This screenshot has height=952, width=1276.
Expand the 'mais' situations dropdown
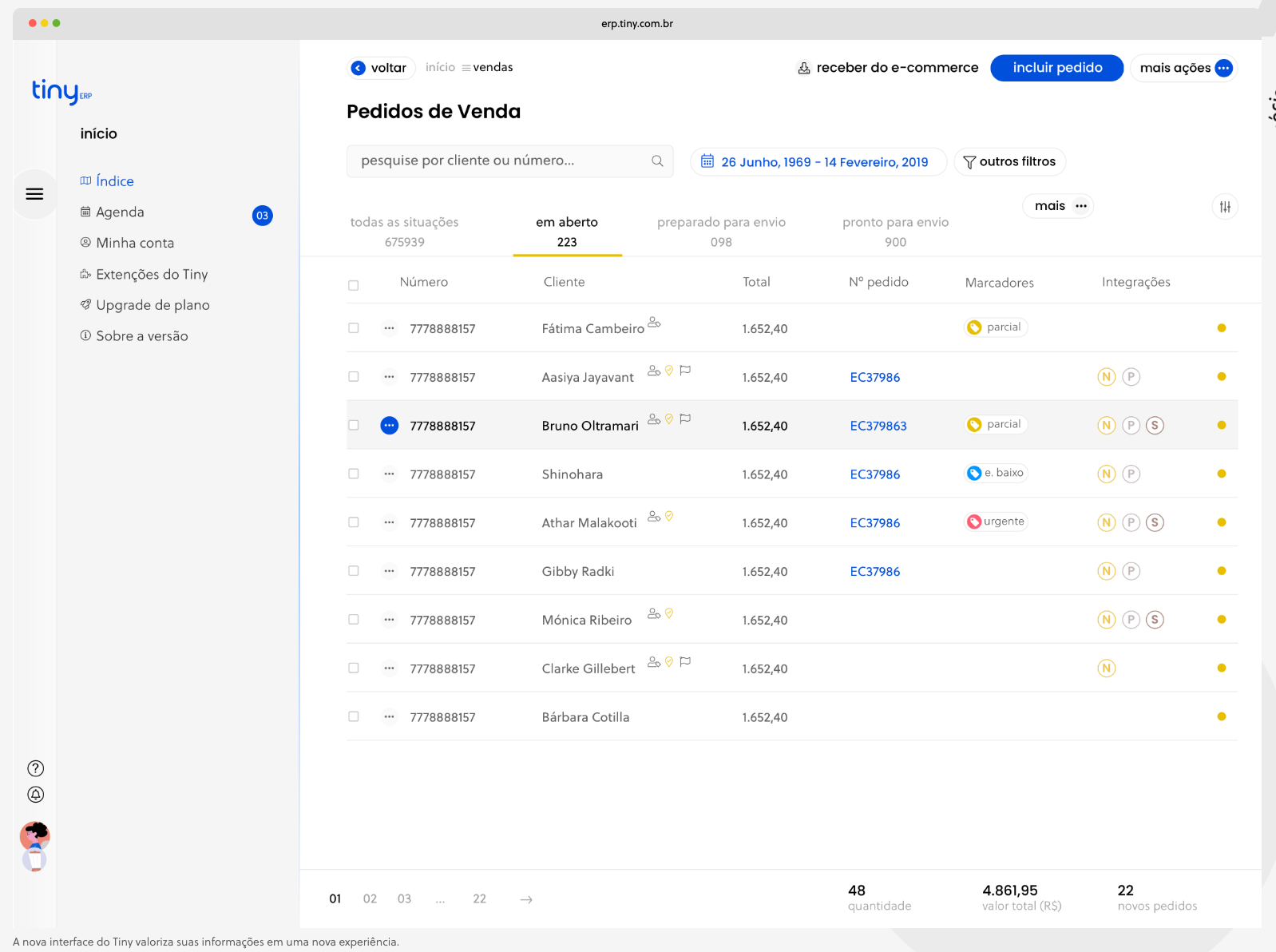click(1058, 206)
